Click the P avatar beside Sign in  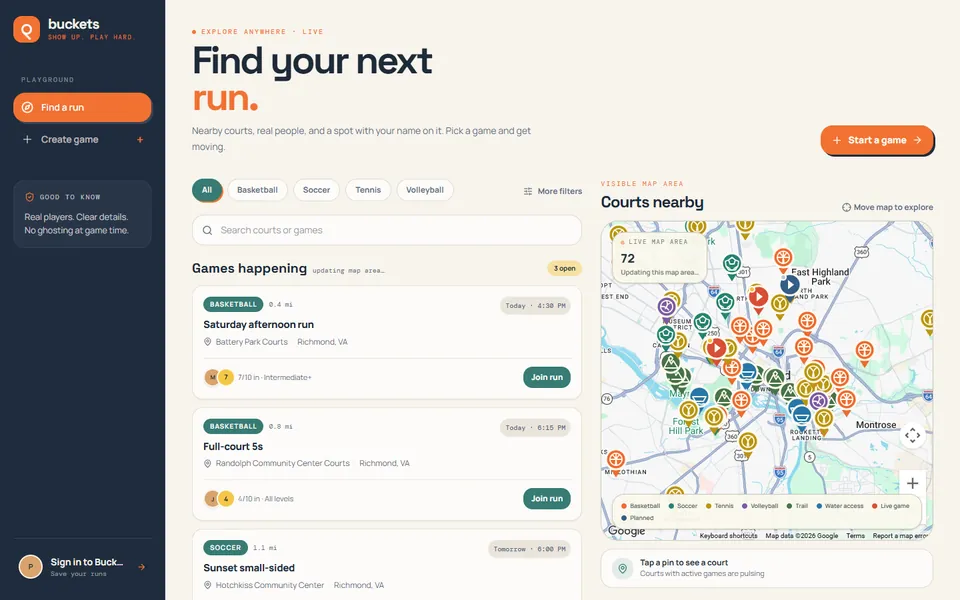[x=31, y=567]
